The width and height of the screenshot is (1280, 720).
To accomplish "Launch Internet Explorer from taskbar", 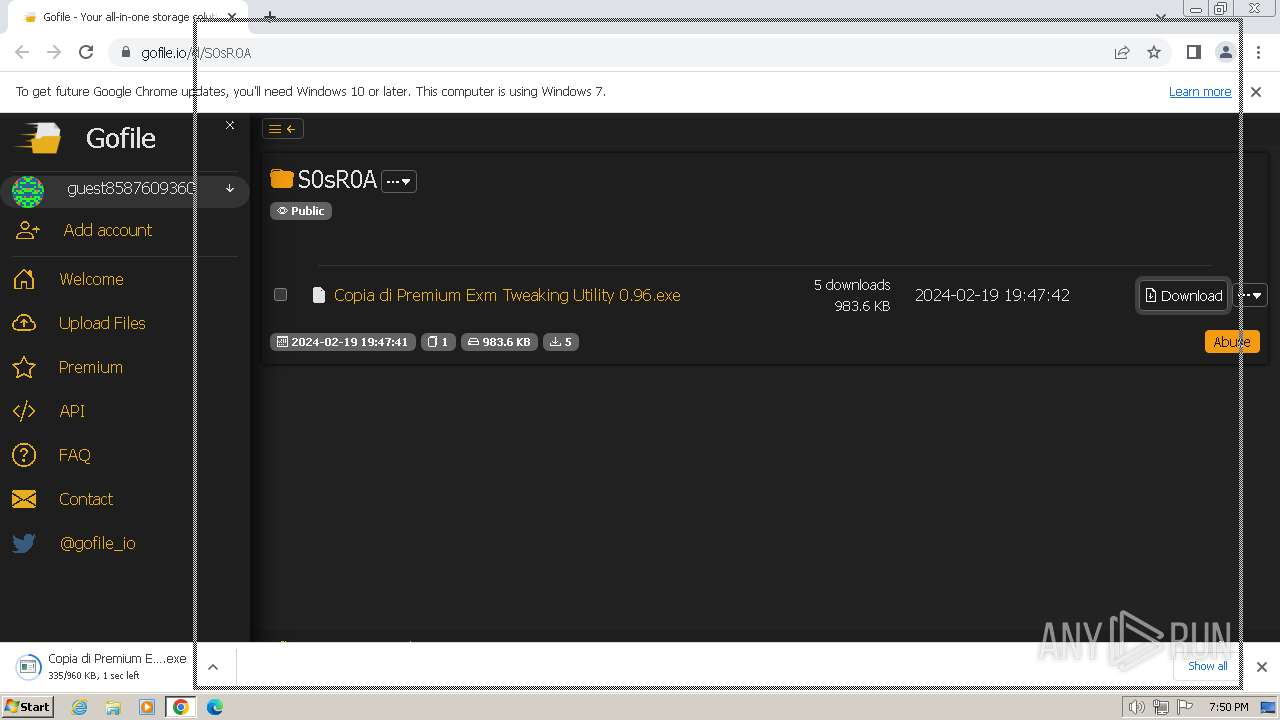I will [79, 707].
